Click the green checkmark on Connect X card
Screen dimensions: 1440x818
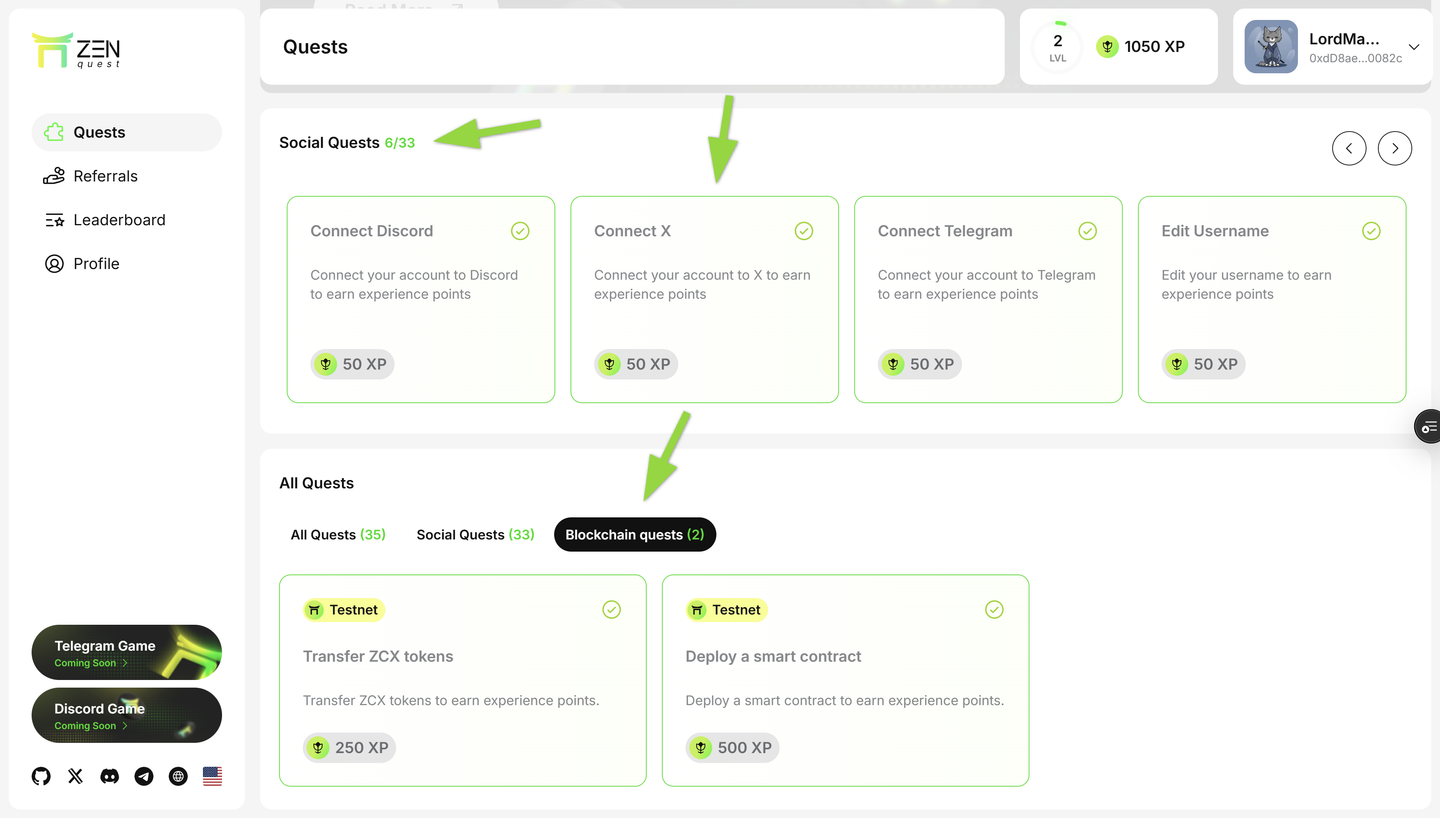[804, 230]
